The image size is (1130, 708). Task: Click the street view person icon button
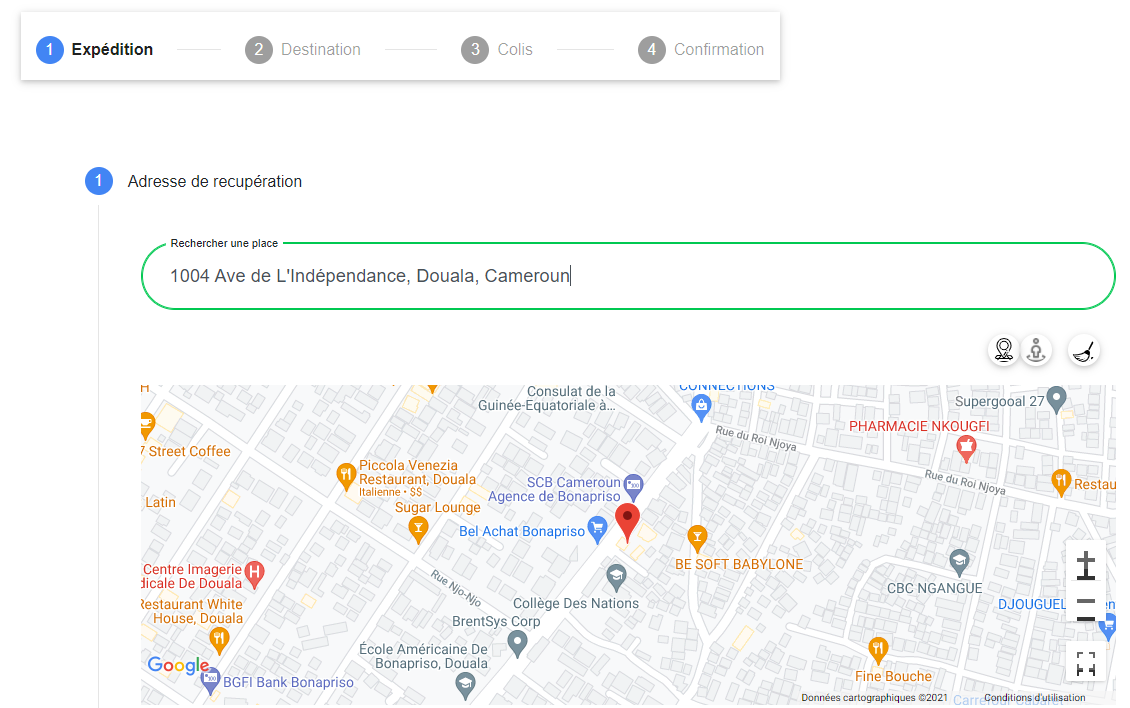click(x=1037, y=351)
